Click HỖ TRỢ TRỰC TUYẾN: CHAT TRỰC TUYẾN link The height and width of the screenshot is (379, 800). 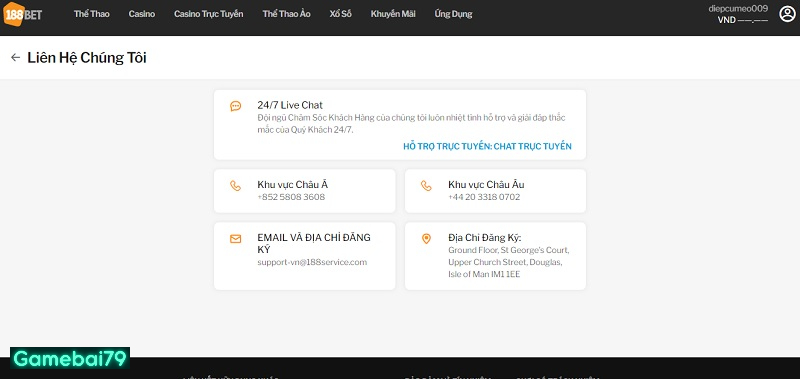487,146
